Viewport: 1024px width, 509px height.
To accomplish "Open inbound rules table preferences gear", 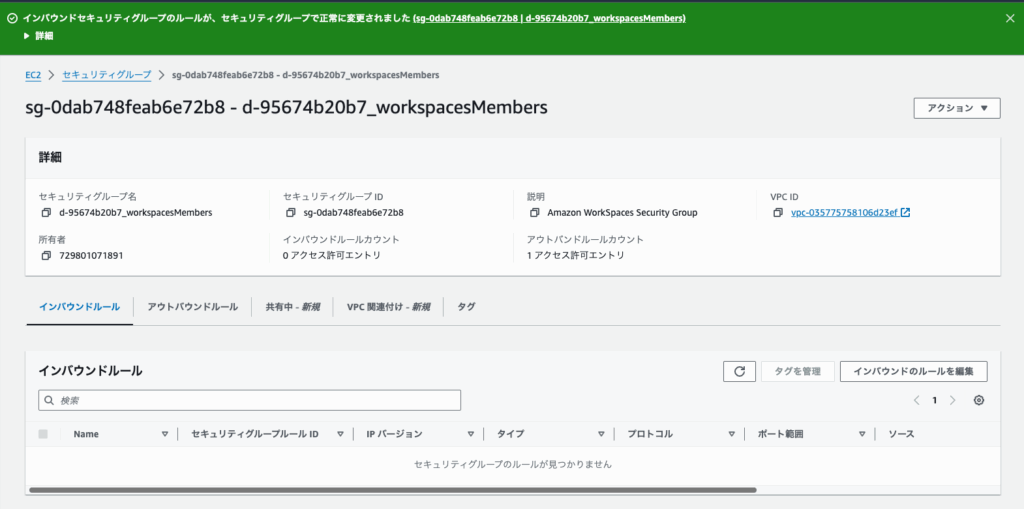I will pyautogui.click(x=979, y=400).
